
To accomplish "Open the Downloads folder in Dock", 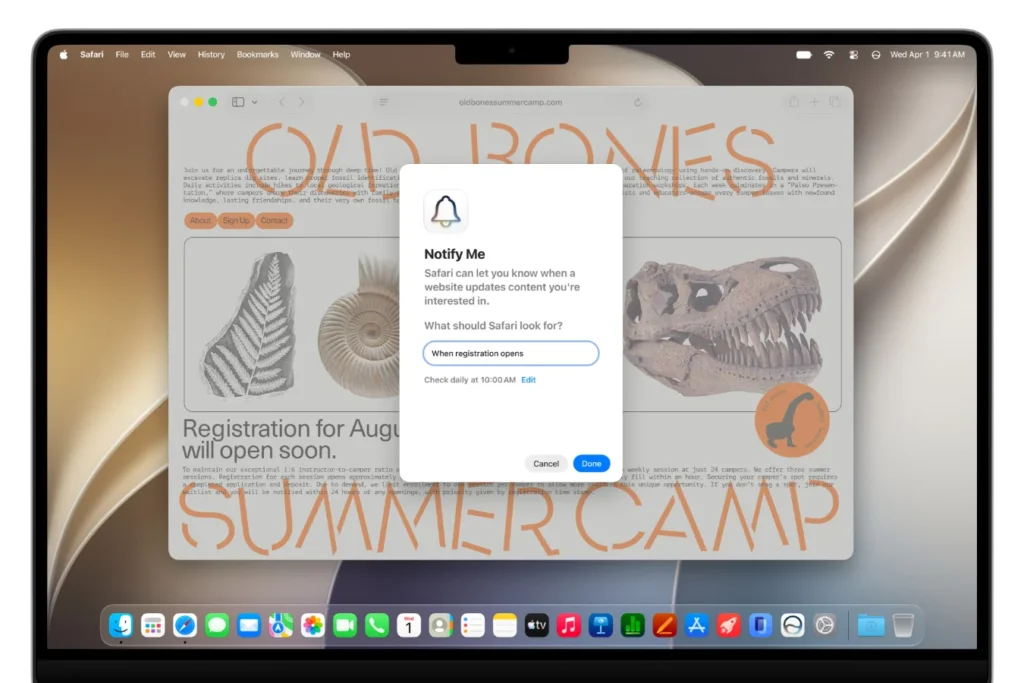I will point(871,626).
